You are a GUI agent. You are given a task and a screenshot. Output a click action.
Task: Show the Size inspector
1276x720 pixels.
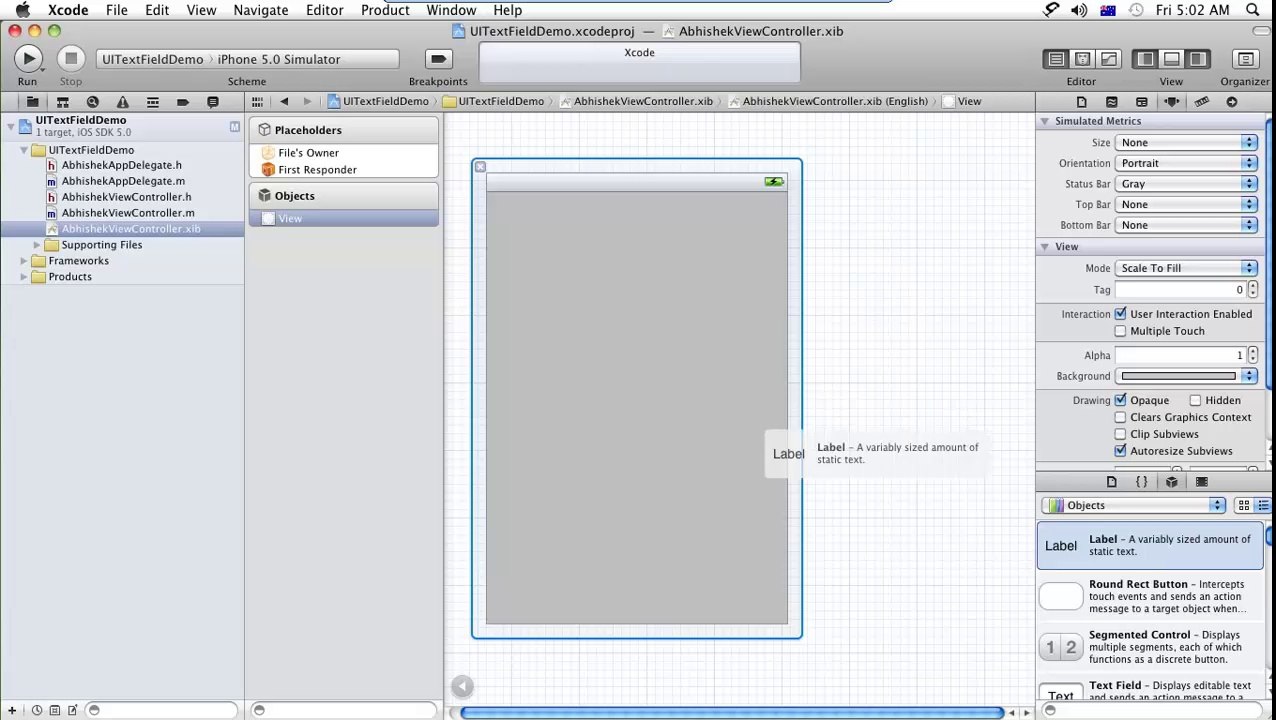1201,101
